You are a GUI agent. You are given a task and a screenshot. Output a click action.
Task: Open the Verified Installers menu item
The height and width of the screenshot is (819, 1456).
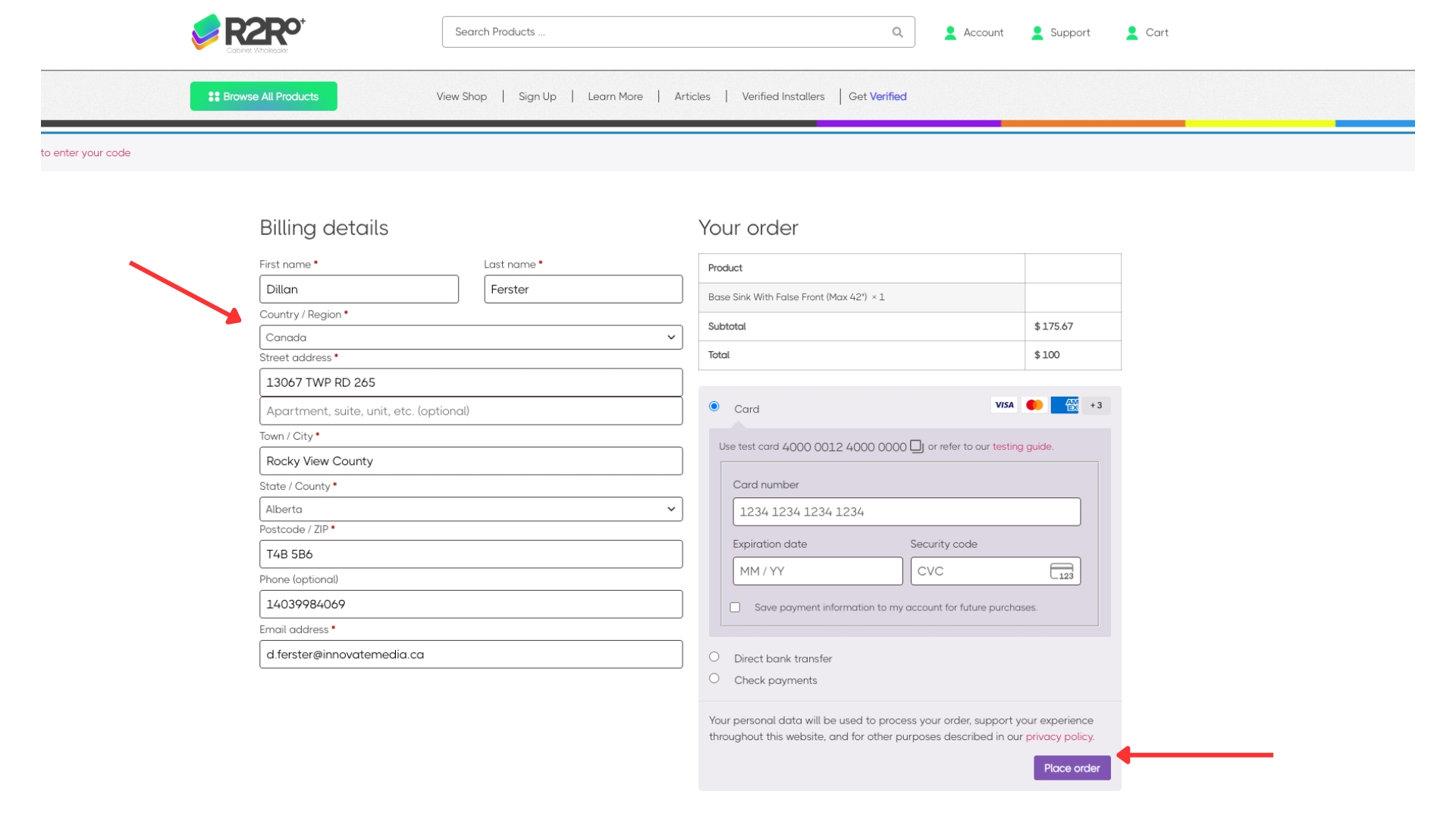point(783,96)
